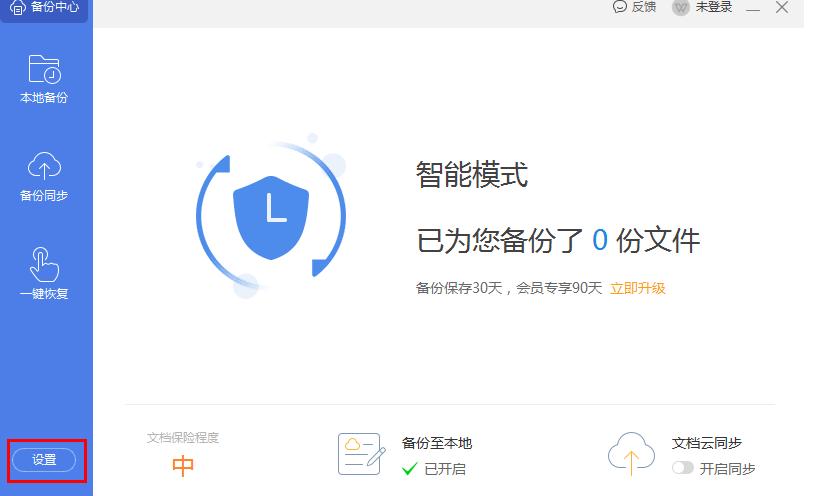Open the 反馈 chat bubble icon
Image resolution: width=840 pixels, height=496 pixels.
click(620, 8)
